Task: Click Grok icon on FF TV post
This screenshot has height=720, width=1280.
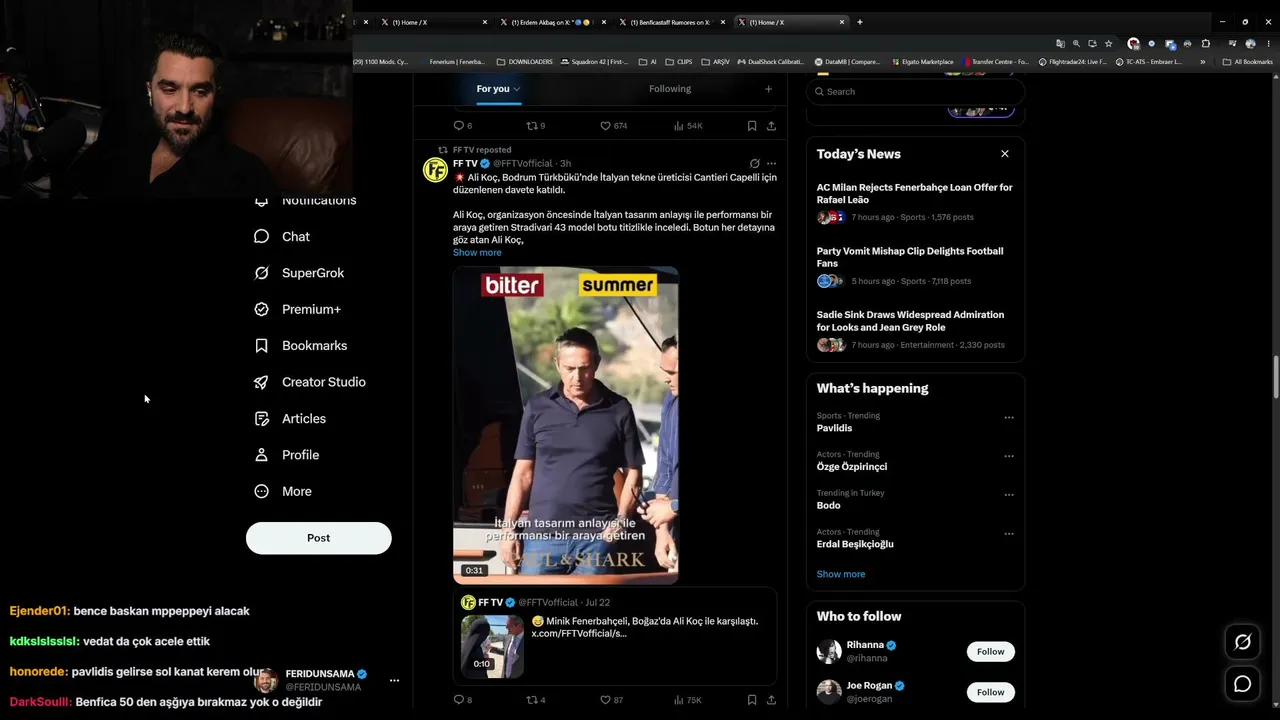Action: (755, 163)
